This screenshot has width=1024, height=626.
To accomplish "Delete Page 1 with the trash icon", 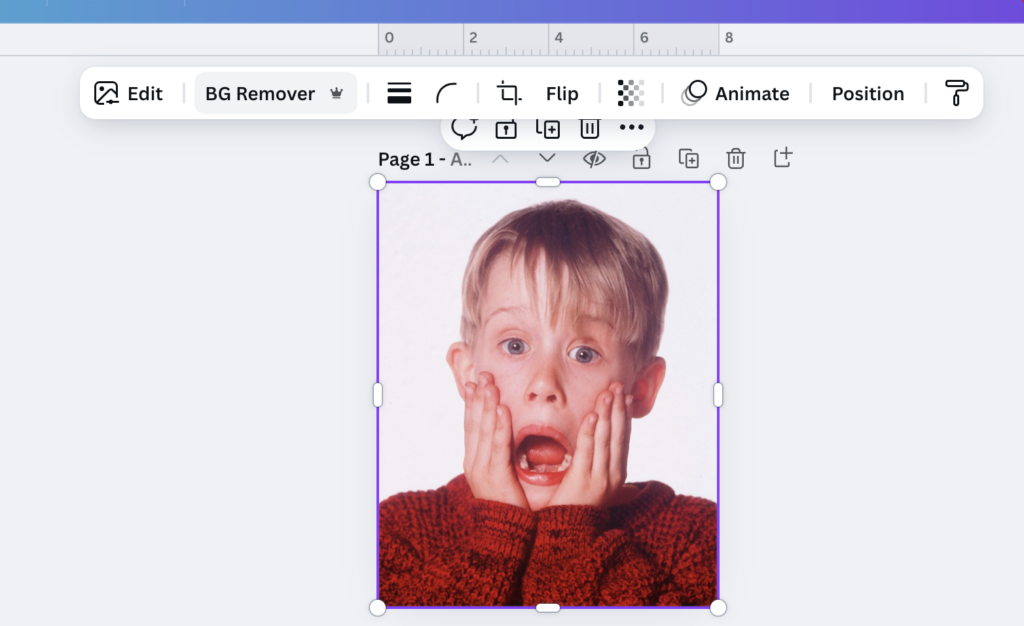I will 736,159.
